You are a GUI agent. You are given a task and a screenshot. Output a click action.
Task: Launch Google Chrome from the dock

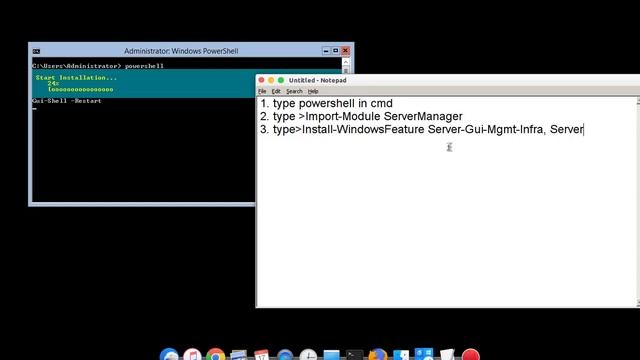click(216, 355)
